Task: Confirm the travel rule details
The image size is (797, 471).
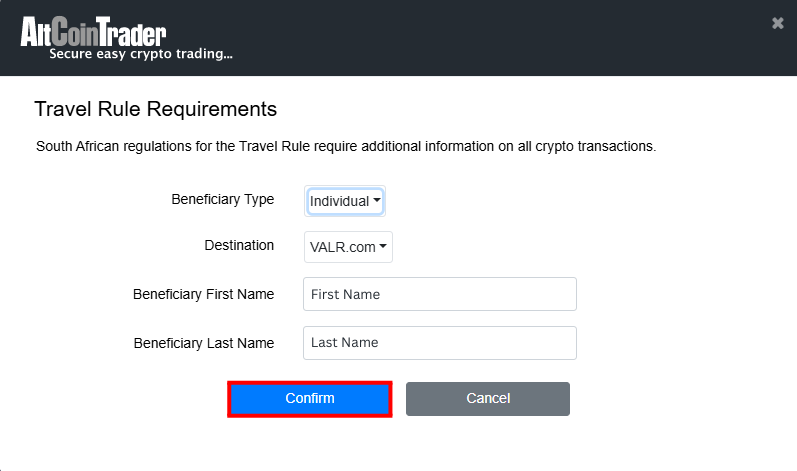Action: pyautogui.click(x=310, y=399)
